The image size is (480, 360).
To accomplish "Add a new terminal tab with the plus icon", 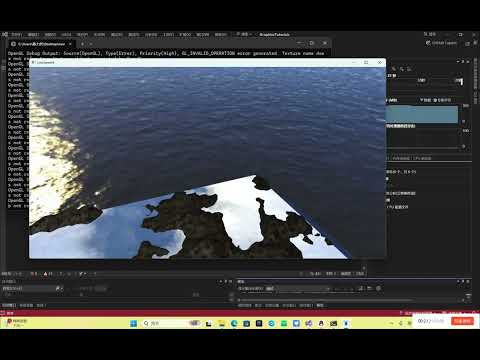I will pyautogui.click(x=82, y=44).
